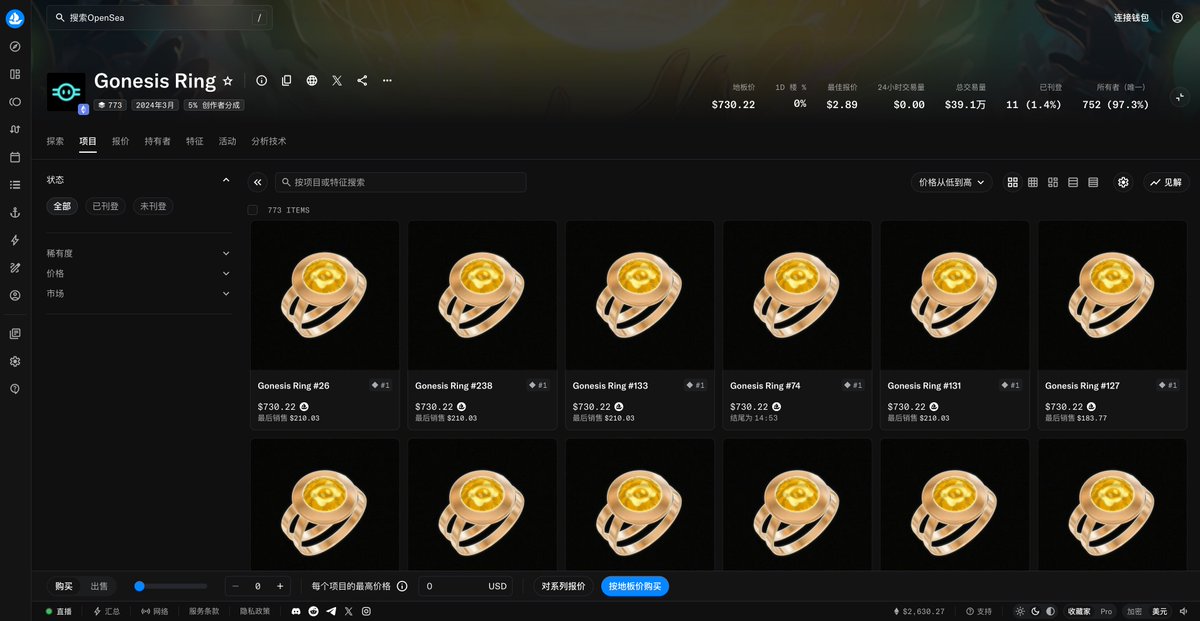Open the 分析技术 tab
Screen dimensions: 1200x621
[x=268, y=141]
